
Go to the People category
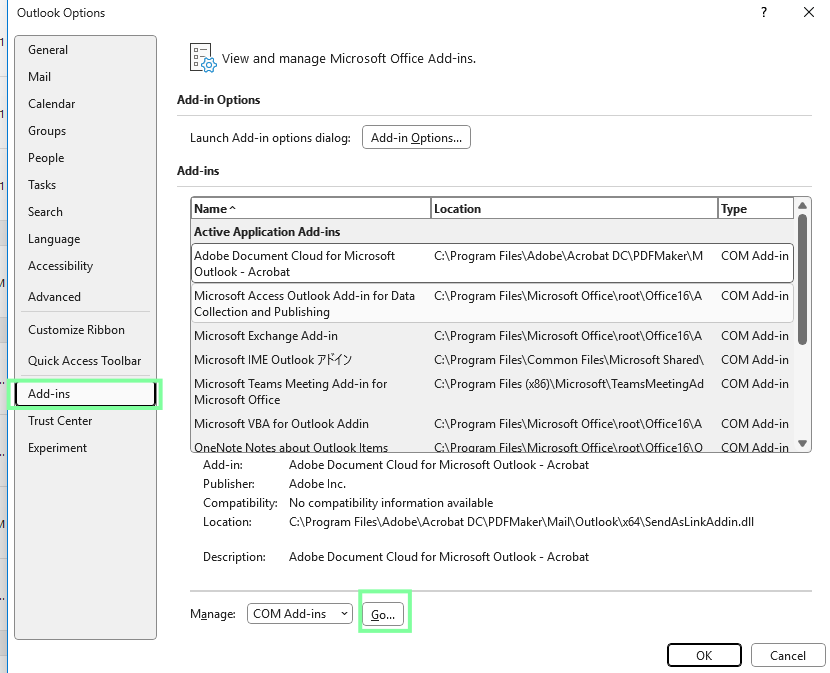pyautogui.click(x=86, y=158)
